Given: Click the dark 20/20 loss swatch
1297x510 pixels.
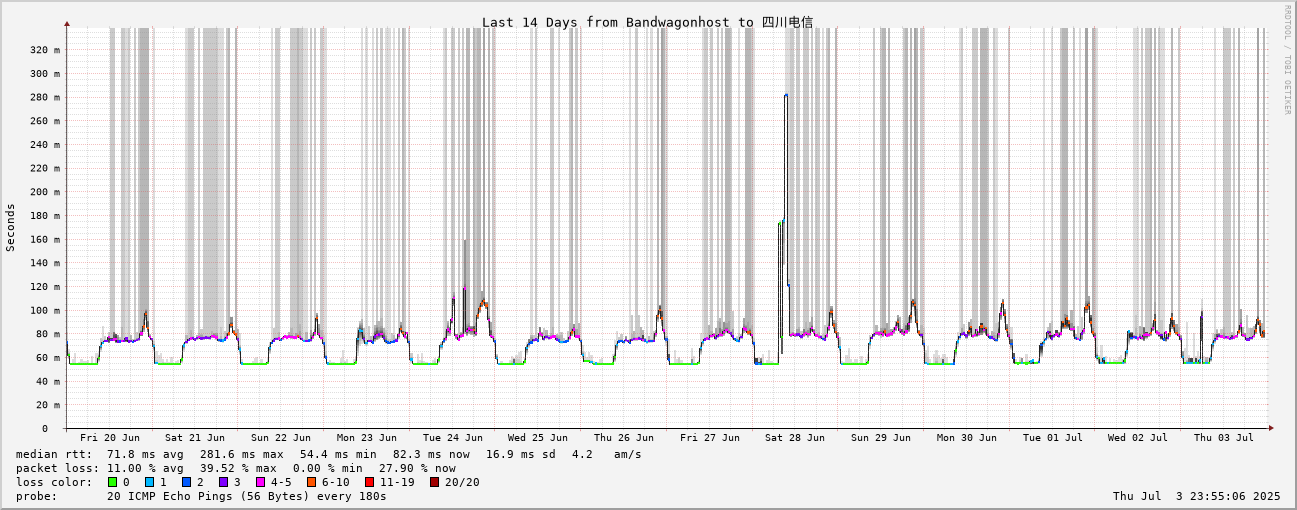Looking at the screenshot, I should tap(434, 482).
